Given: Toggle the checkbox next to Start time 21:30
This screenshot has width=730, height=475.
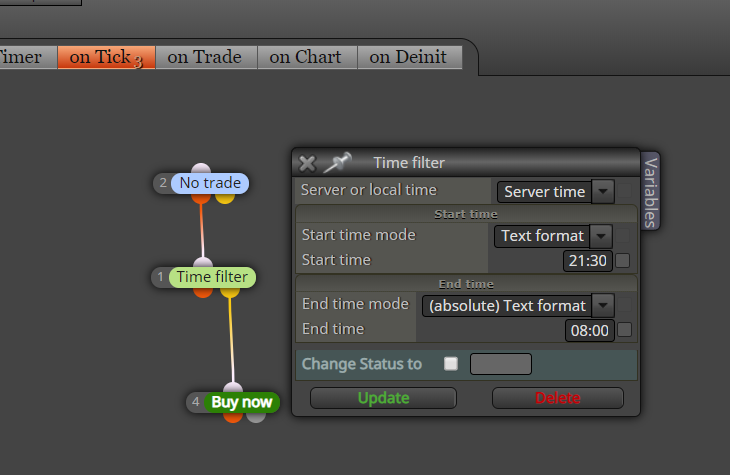Looking at the screenshot, I should tap(622, 260).
